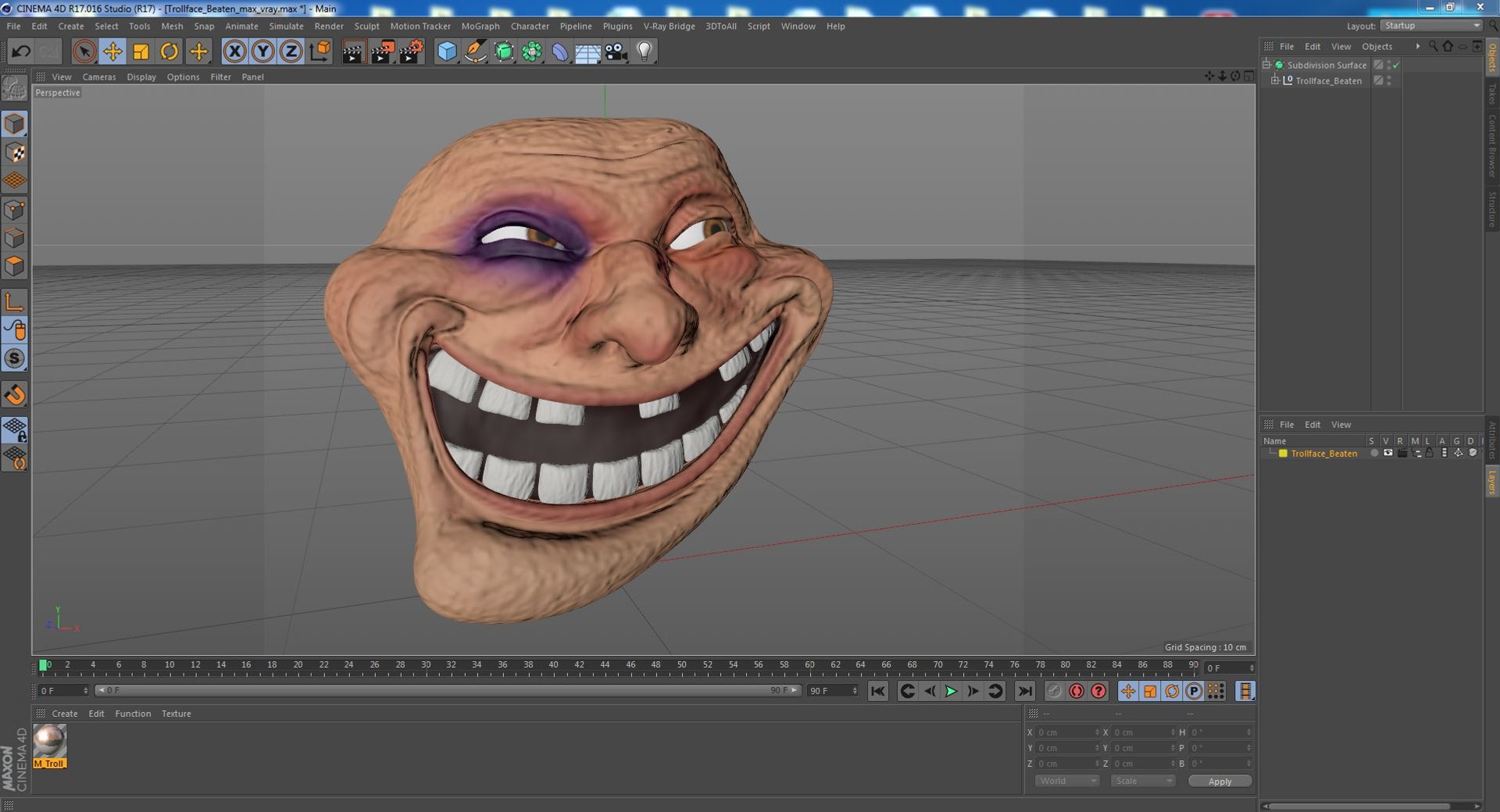1500x812 pixels.
Task: Enable Texture mode in the left toolbar
Action: (15, 153)
